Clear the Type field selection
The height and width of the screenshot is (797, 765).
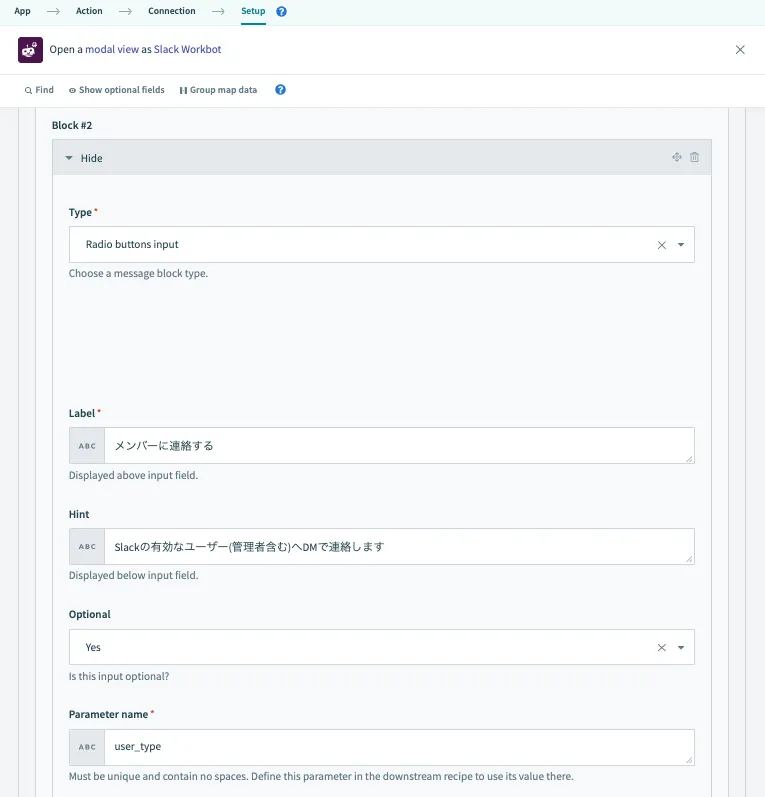coord(661,245)
